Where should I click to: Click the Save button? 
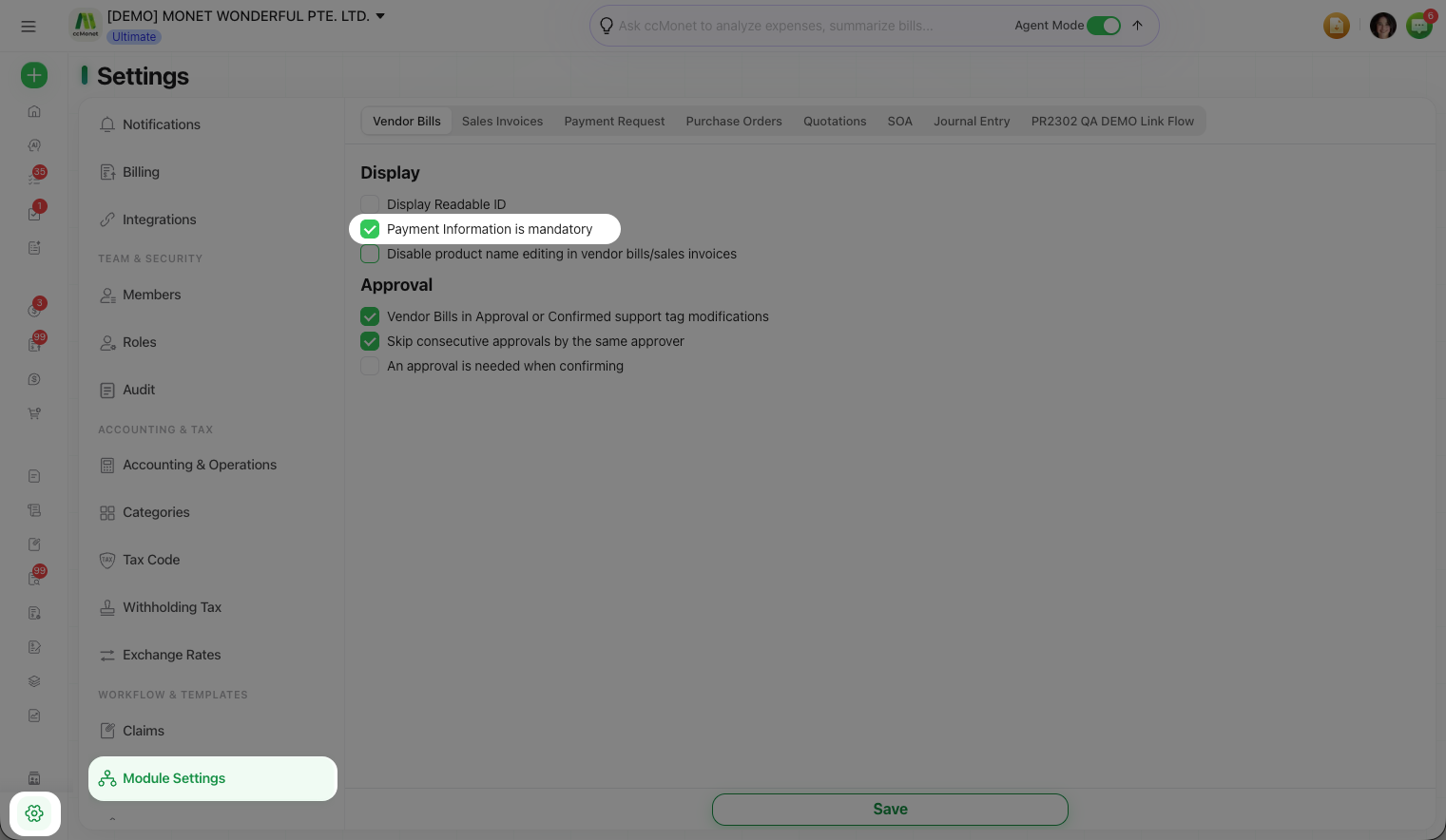[890, 810]
